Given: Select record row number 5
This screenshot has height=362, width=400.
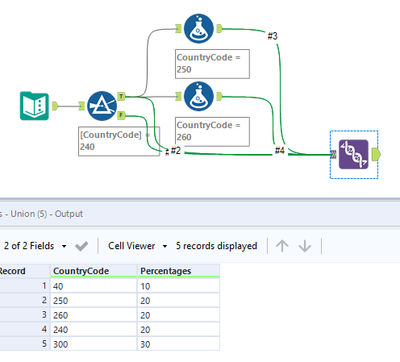Looking at the screenshot, I should click(x=25, y=344).
